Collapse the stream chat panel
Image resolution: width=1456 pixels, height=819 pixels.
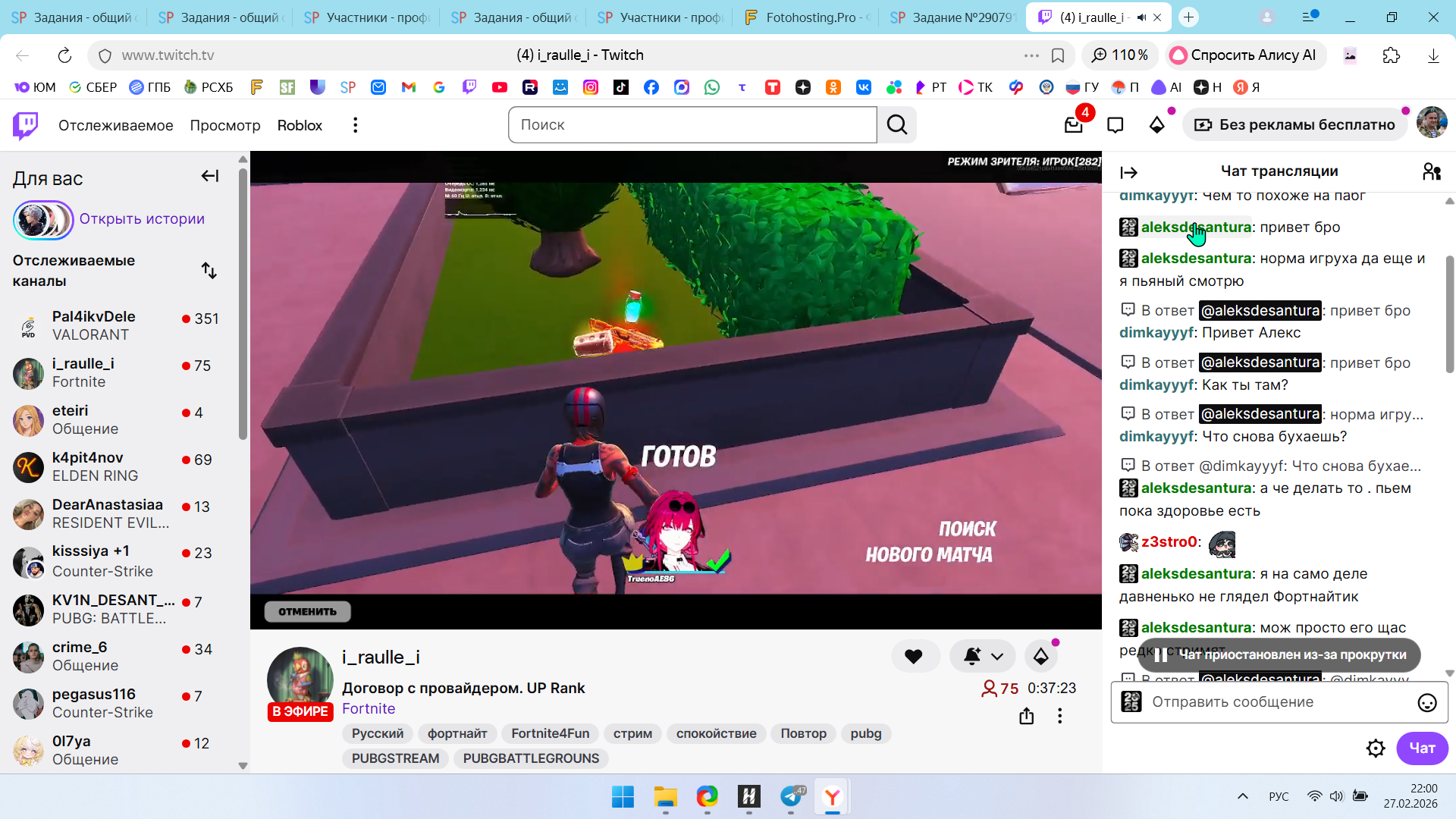(1128, 173)
